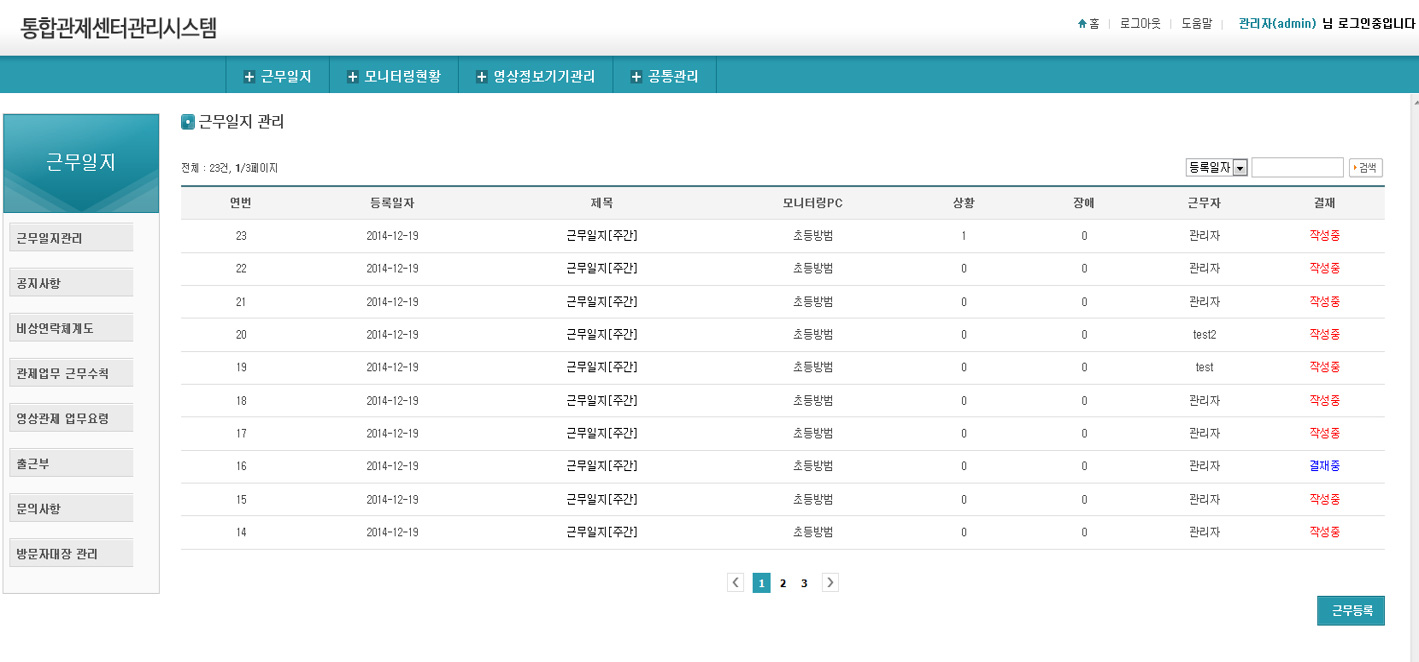Select page 3 in pagination
The width and height of the screenshot is (1419, 662).
(804, 583)
